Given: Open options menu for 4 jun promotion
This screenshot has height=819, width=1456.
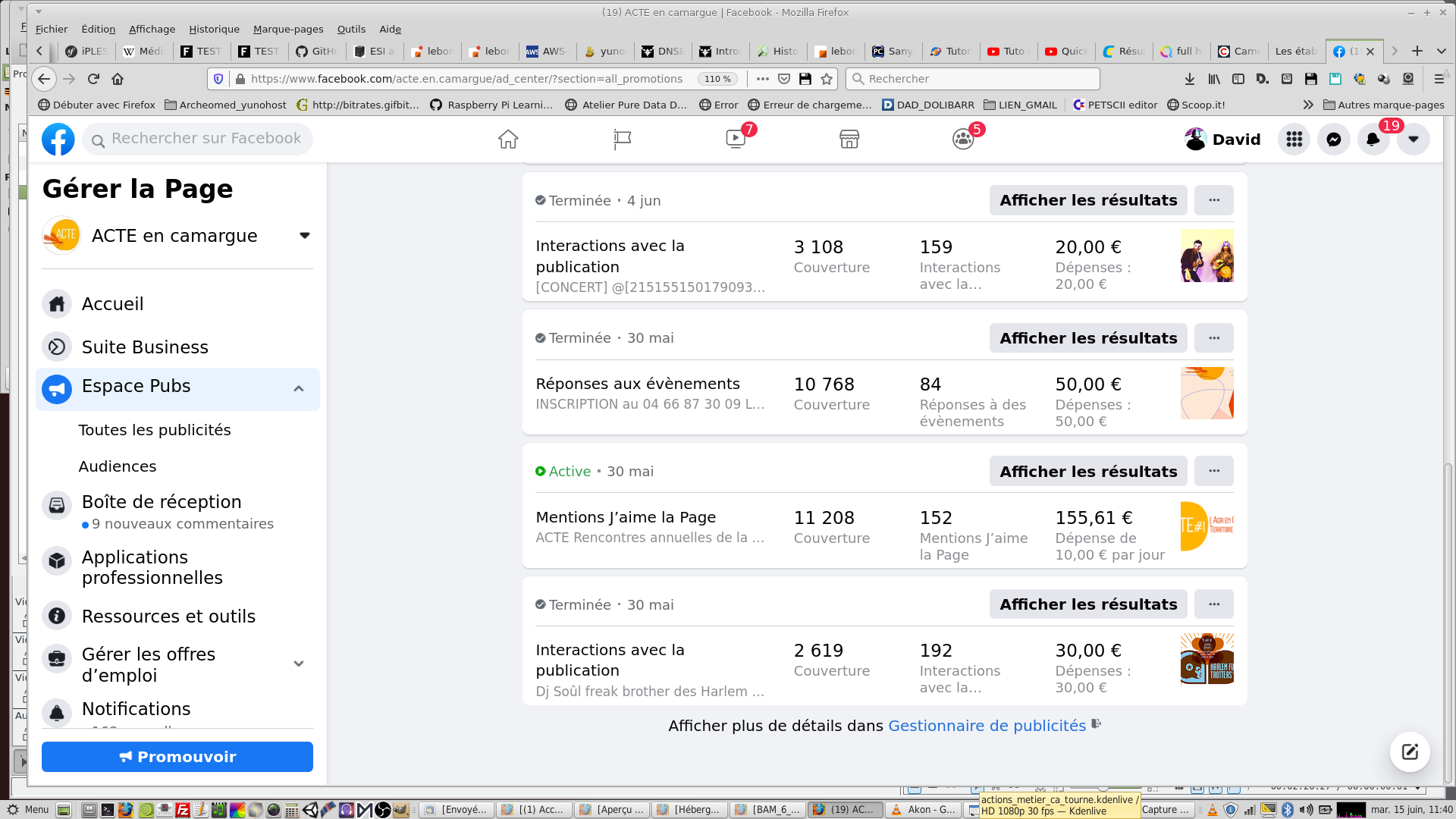Looking at the screenshot, I should pyautogui.click(x=1214, y=200).
